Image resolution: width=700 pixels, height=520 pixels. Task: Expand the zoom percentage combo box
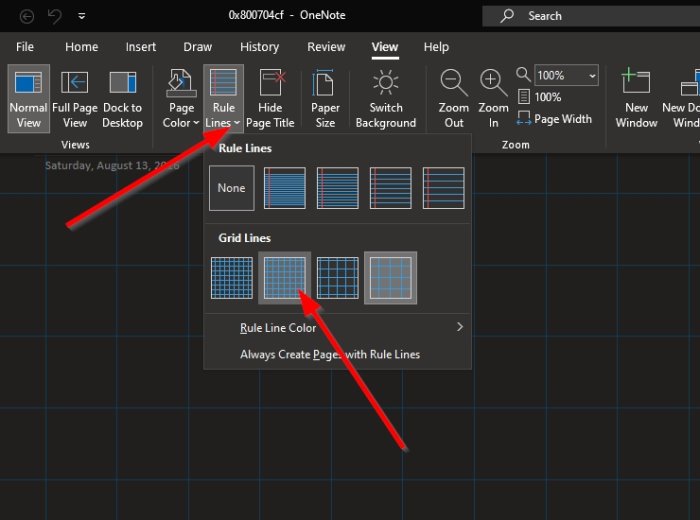click(593, 76)
